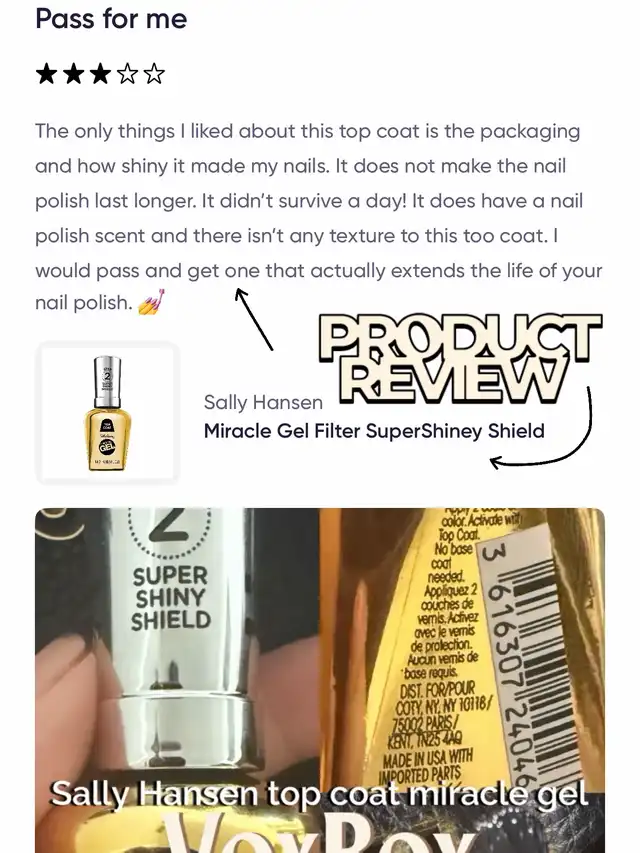This screenshot has width=640, height=853.
Task: Click the fourth empty rating star
Action: tap(127, 73)
